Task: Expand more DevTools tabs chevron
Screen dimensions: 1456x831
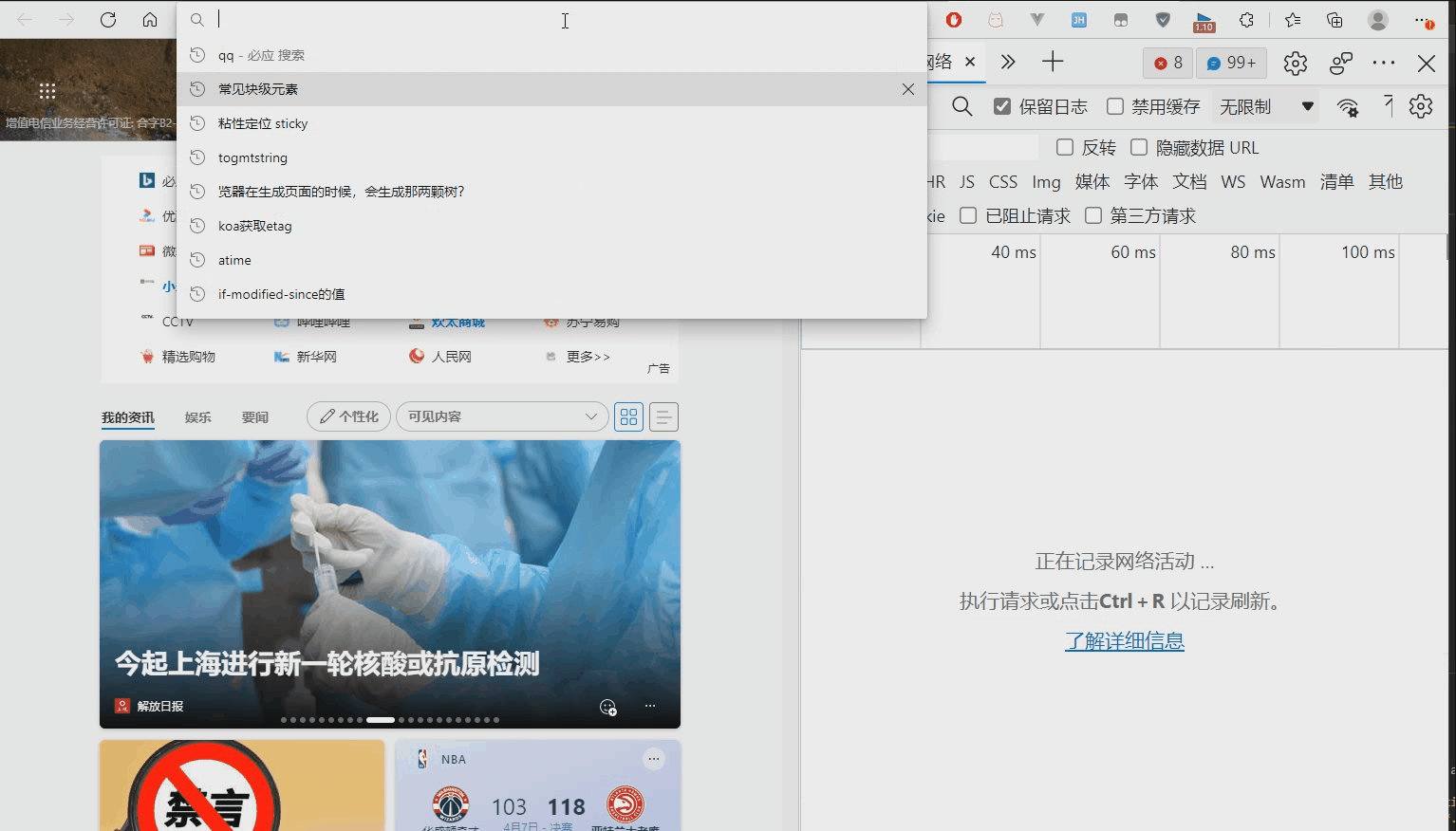Action: pyautogui.click(x=1008, y=62)
